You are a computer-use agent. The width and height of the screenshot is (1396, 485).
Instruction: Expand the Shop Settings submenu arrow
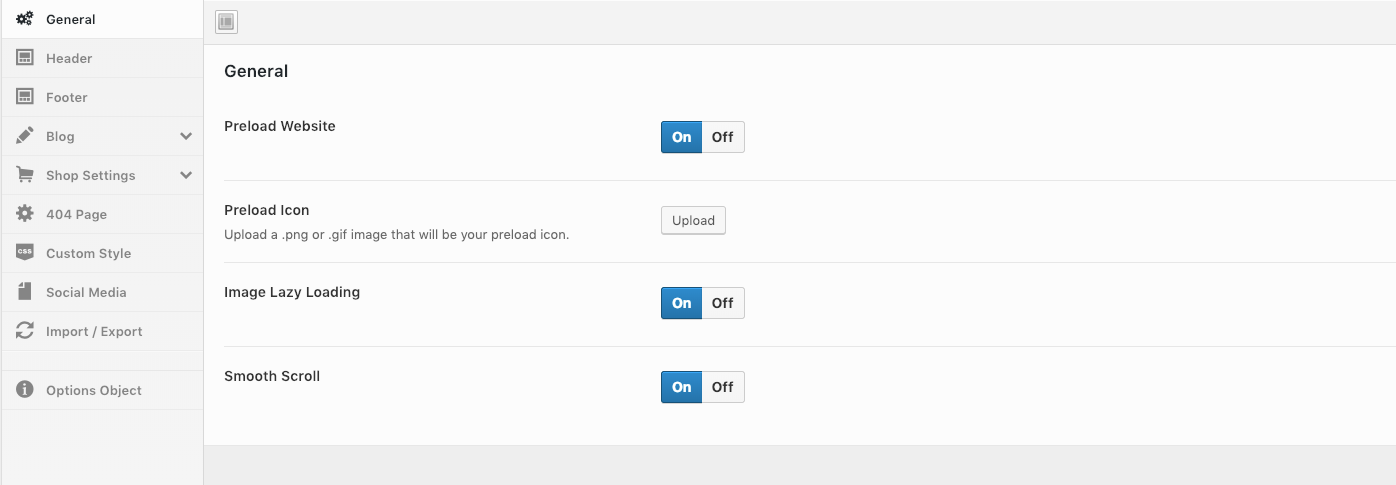coord(186,175)
